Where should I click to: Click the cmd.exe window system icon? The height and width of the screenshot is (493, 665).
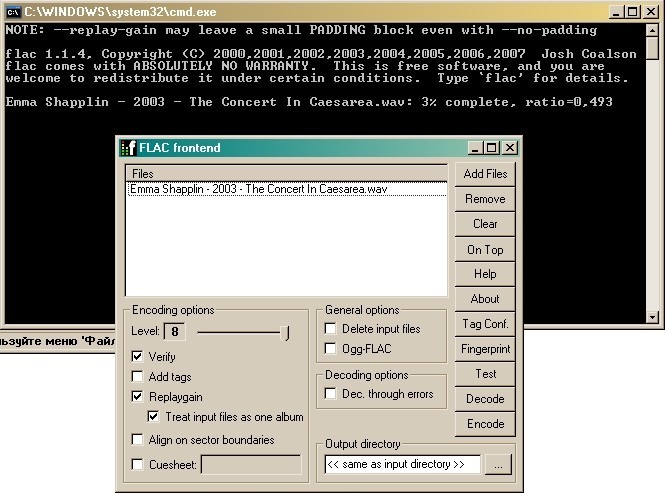pyautogui.click(x=13, y=11)
